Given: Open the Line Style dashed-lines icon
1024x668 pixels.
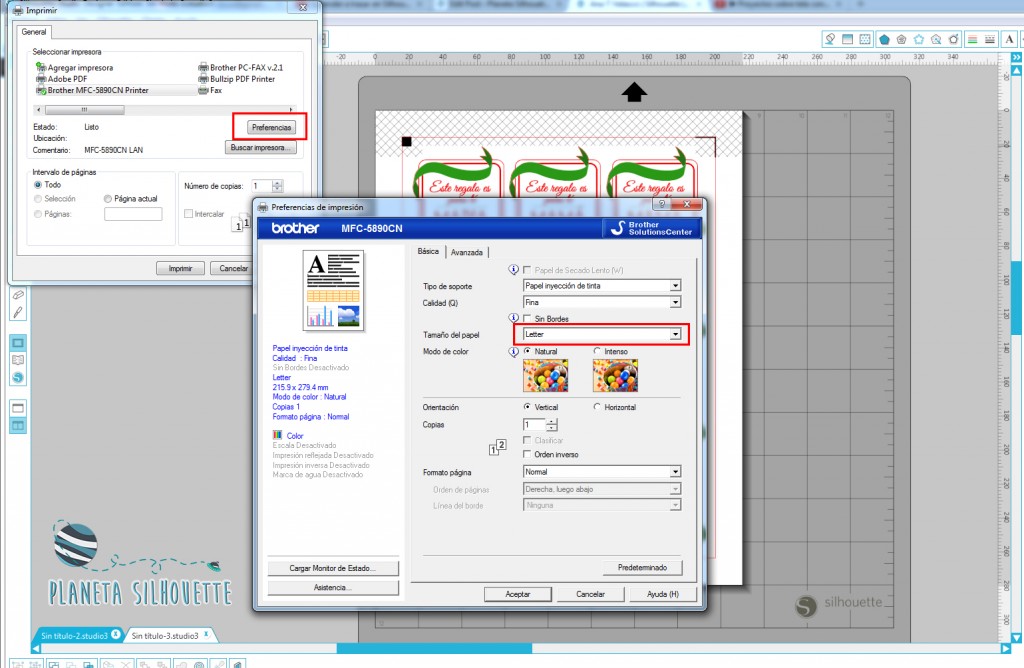Looking at the screenshot, I should tap(990, 39).
